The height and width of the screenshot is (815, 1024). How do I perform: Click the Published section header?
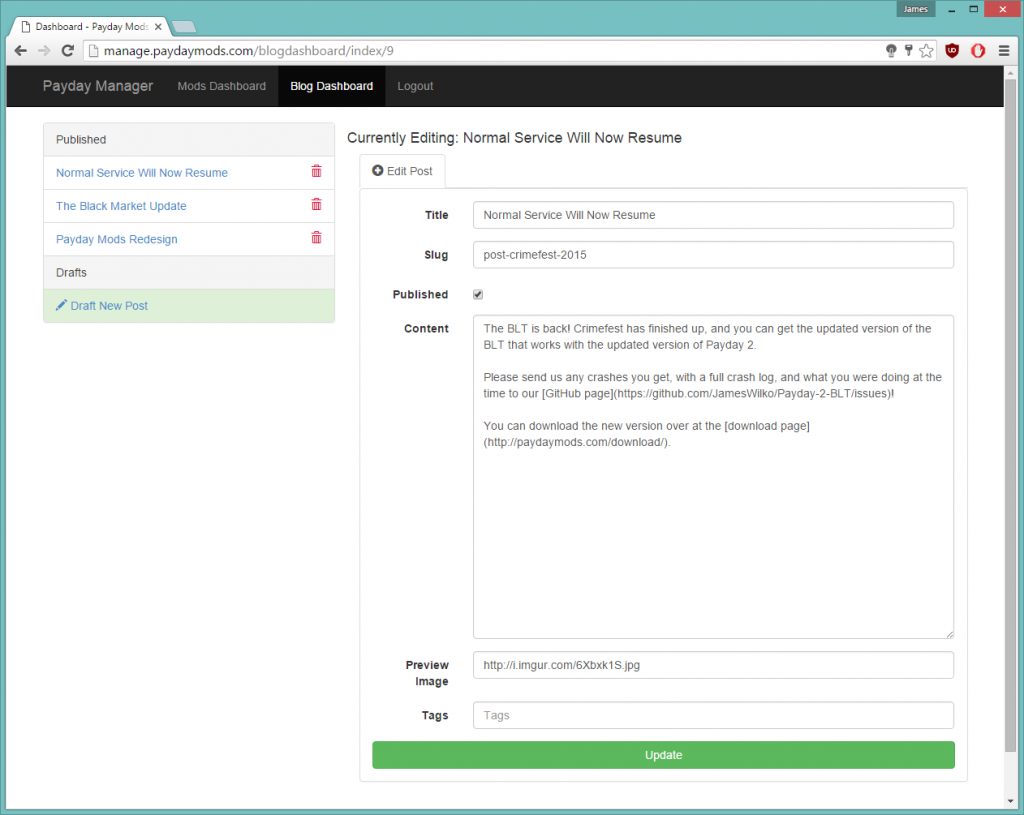189,140
